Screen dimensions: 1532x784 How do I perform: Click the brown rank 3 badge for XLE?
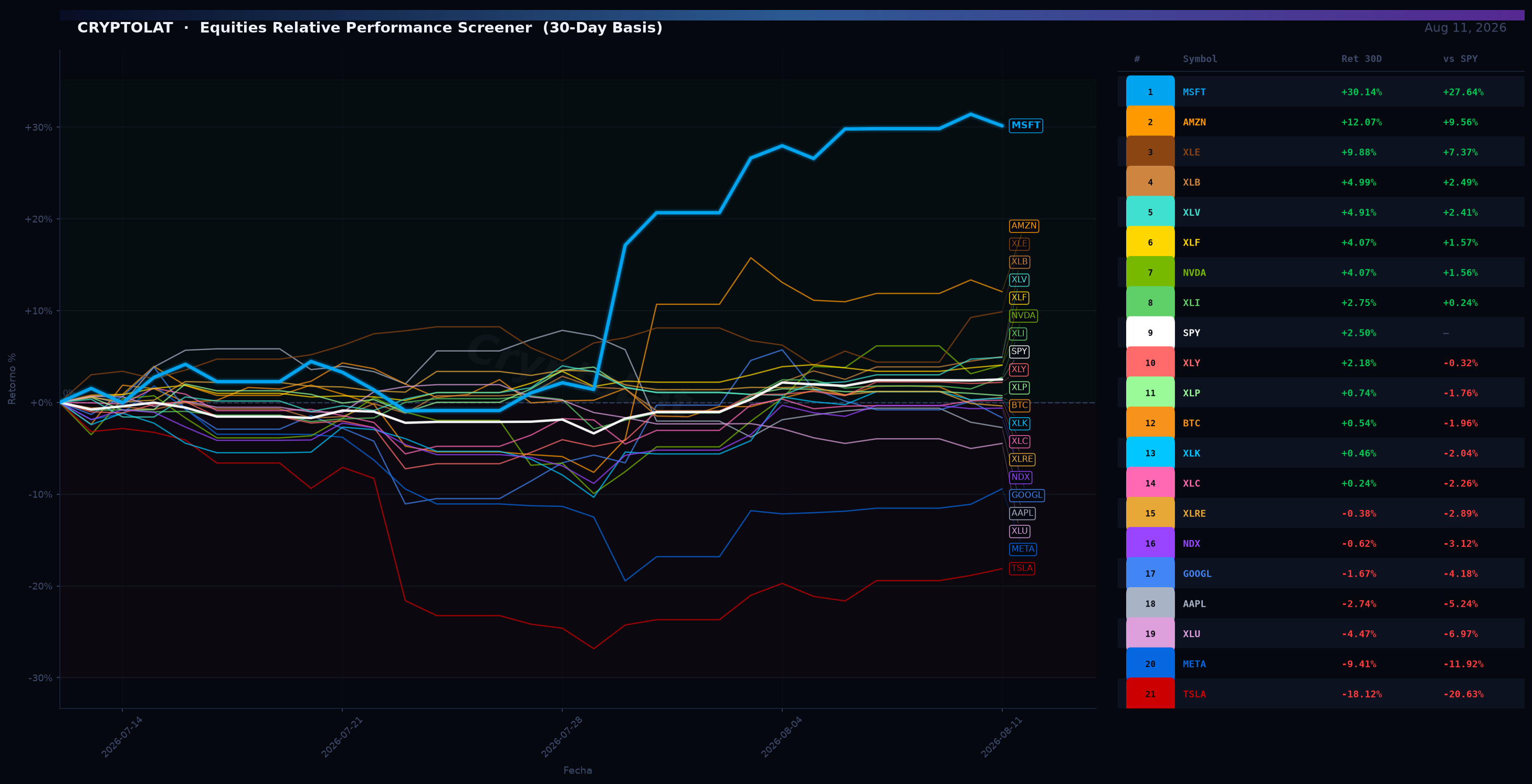pos(1150,152)
